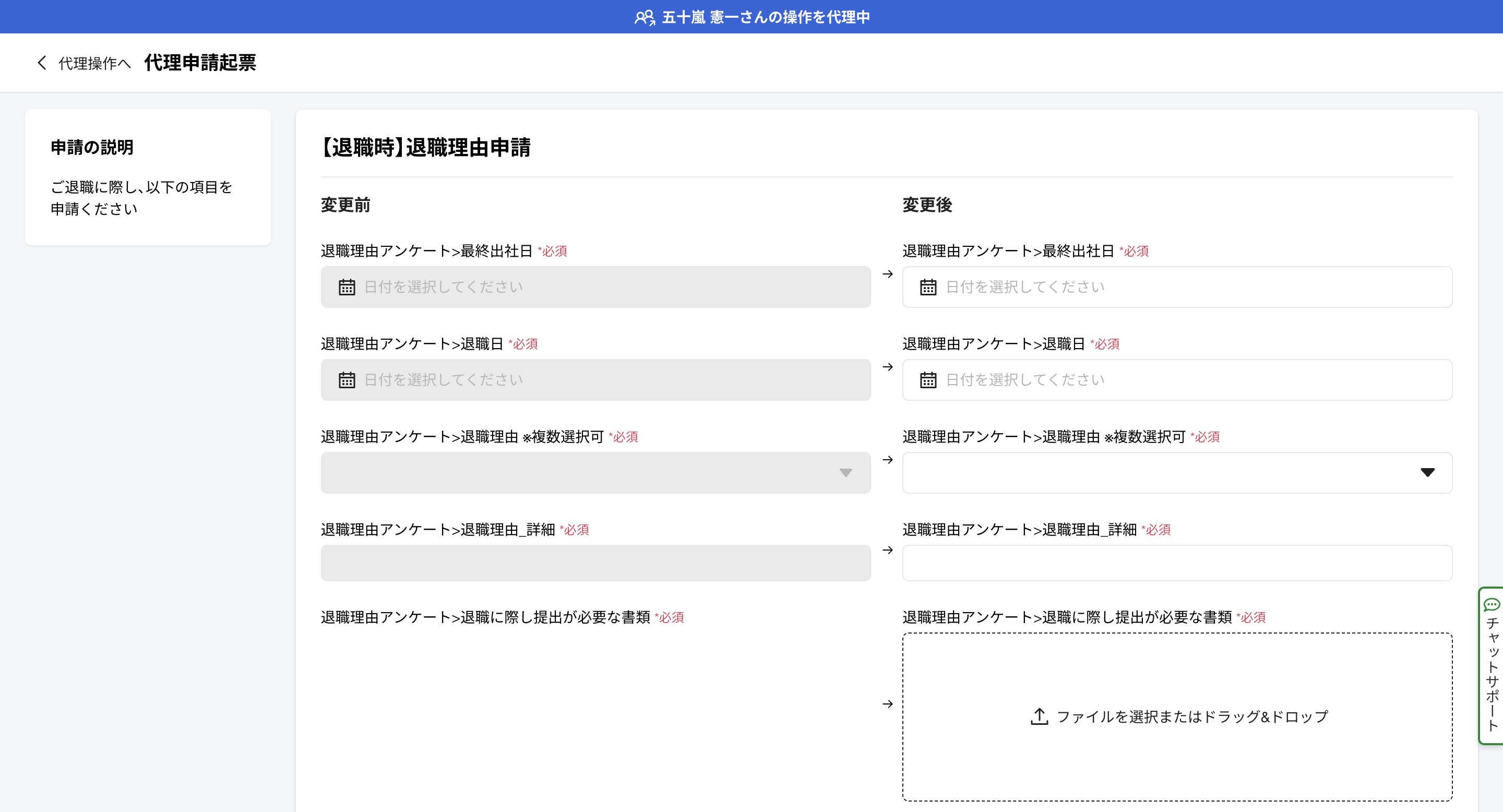Screen dimensions: 1503x812
Task: Click the disabled 変更前 退職理由 dropdown arrow
Action: coord(845,472)
